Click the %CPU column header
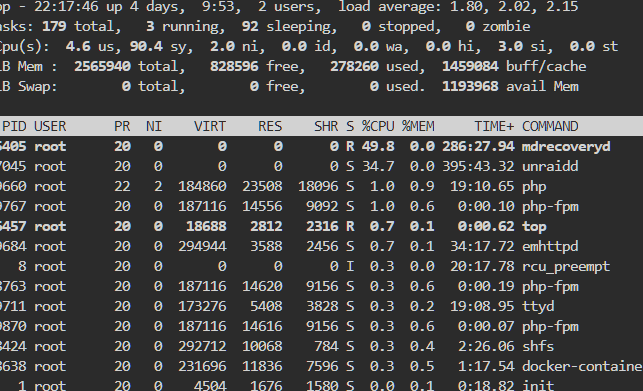The width and height of the screenshot is (643, 391). tap(378, 126)
